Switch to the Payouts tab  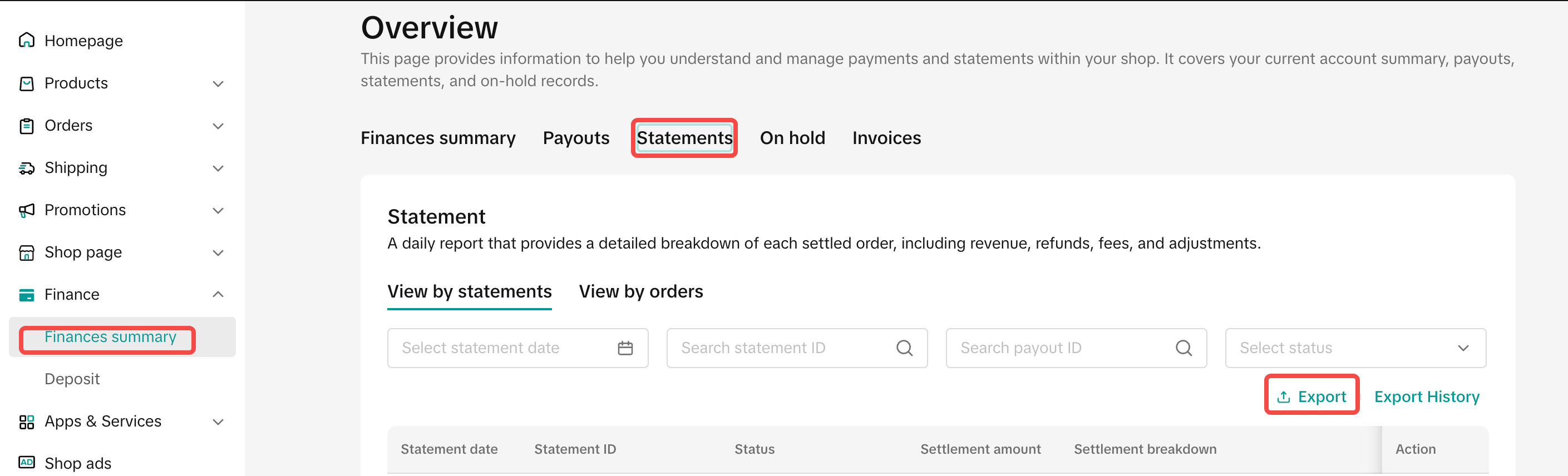coord(575,138)
